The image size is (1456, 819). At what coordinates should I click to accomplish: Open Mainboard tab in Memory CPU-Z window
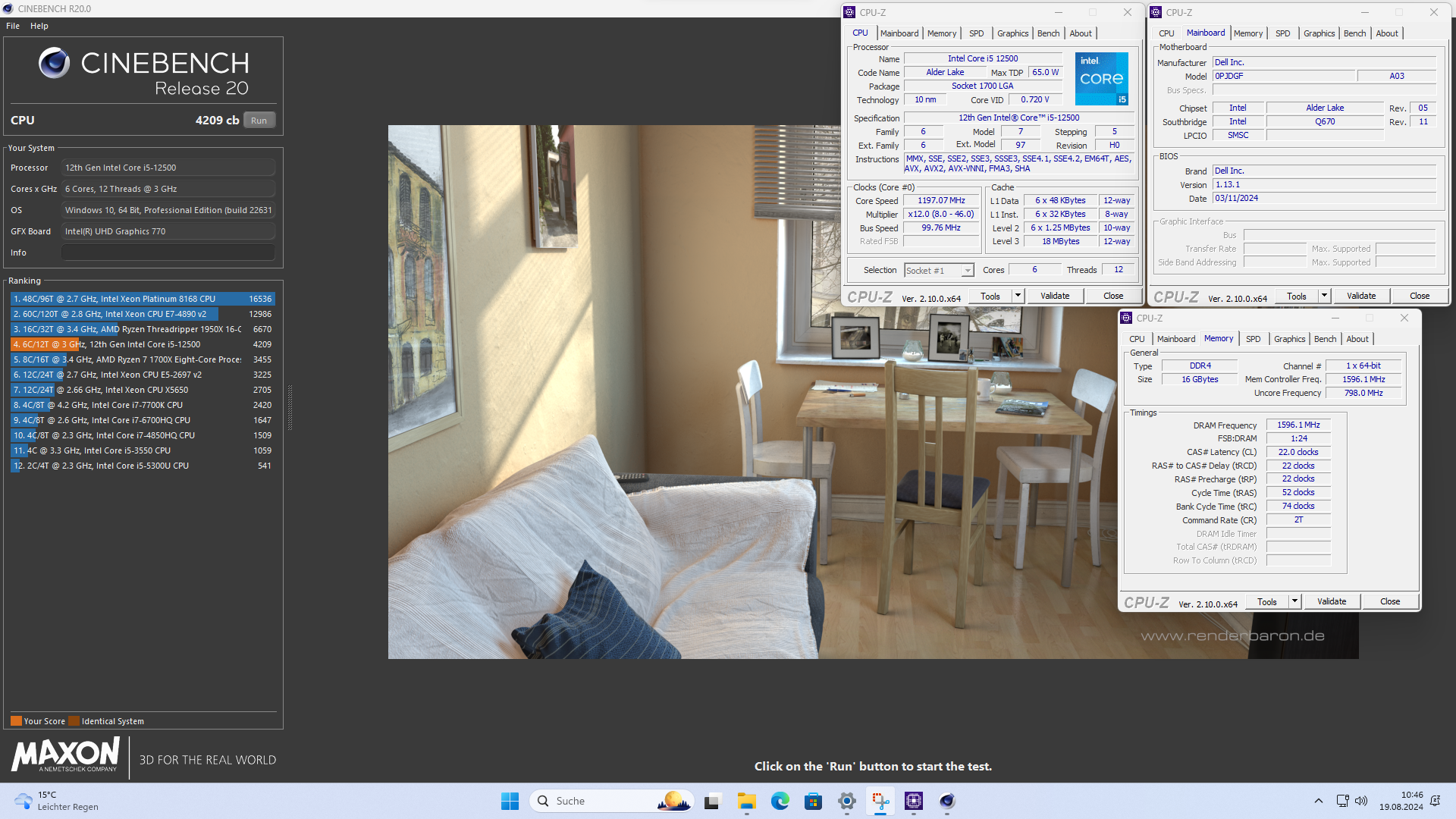point(1176,339)
